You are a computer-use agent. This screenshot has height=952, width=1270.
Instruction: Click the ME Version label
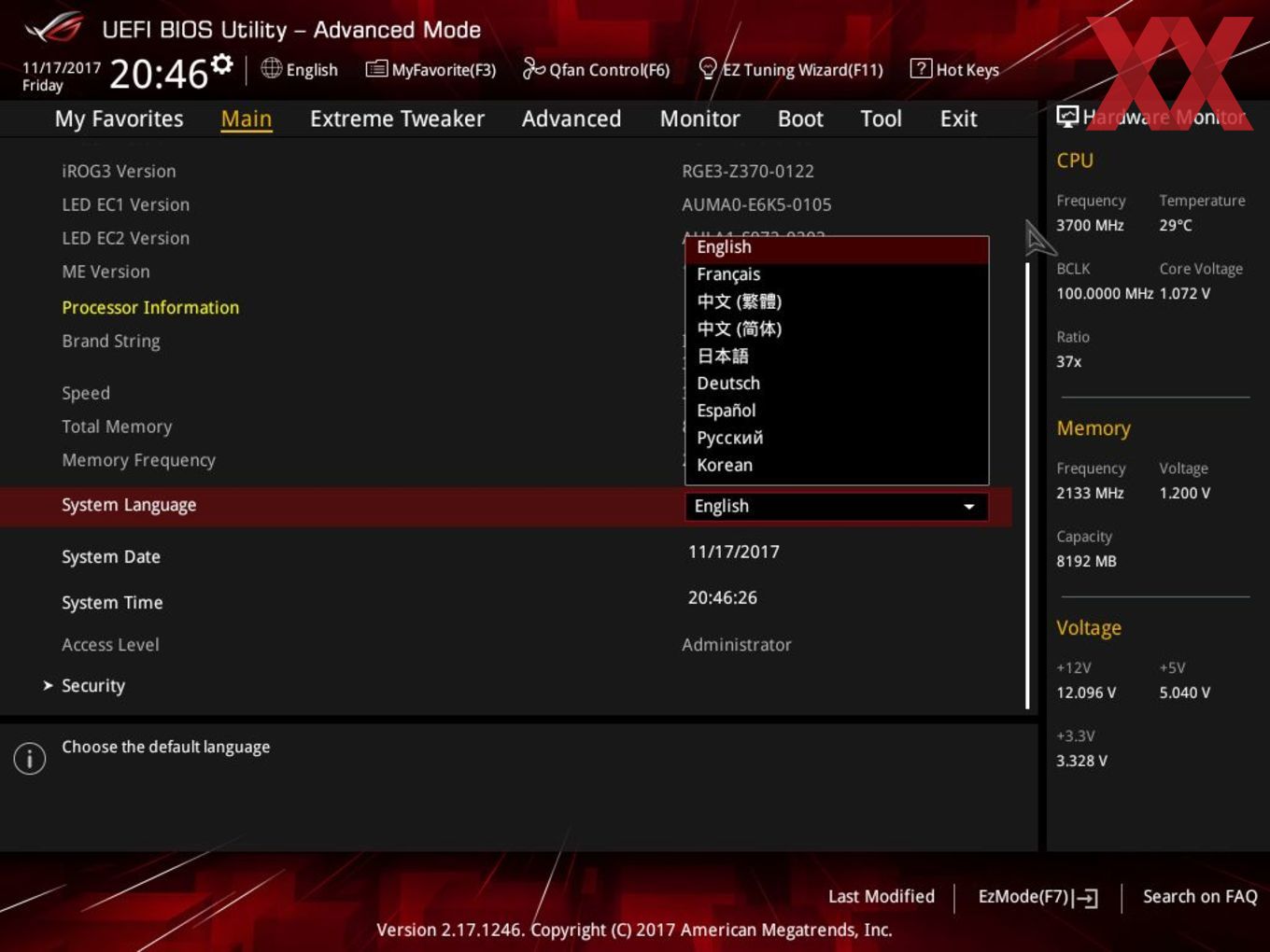106,273
